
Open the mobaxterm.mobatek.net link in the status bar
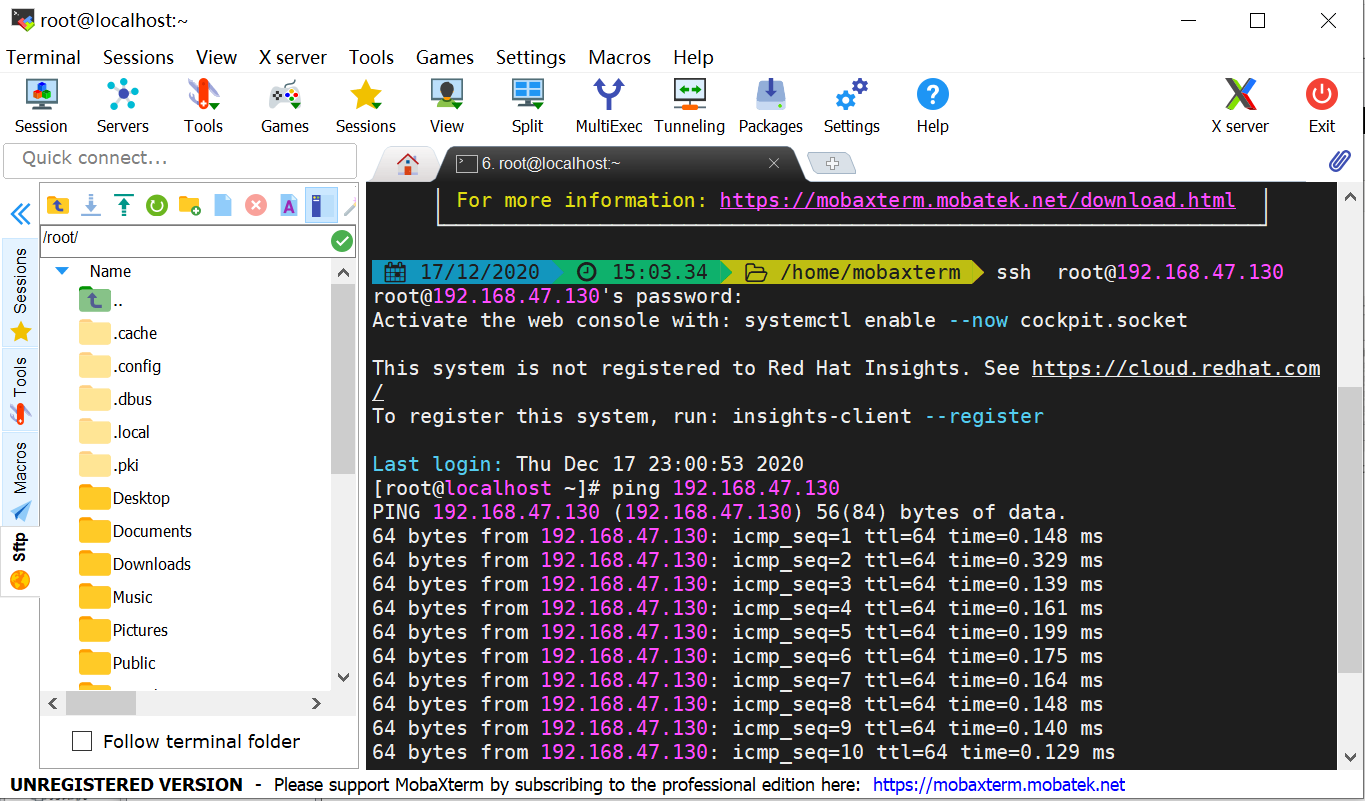(x=999, y=785)
